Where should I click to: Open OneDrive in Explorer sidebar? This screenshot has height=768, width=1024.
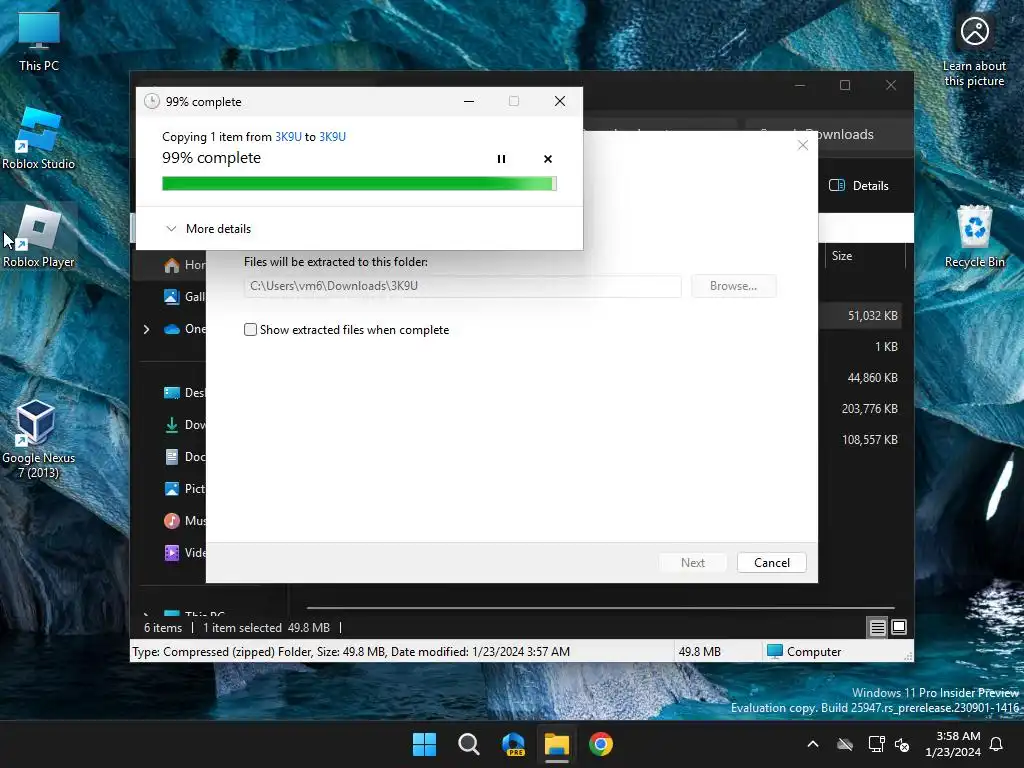tap(184, 328)
